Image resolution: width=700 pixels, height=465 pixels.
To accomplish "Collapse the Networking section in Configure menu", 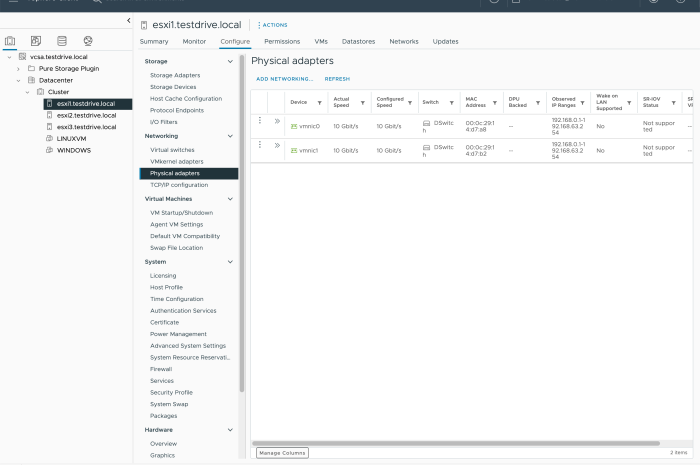I will (231, 136).
